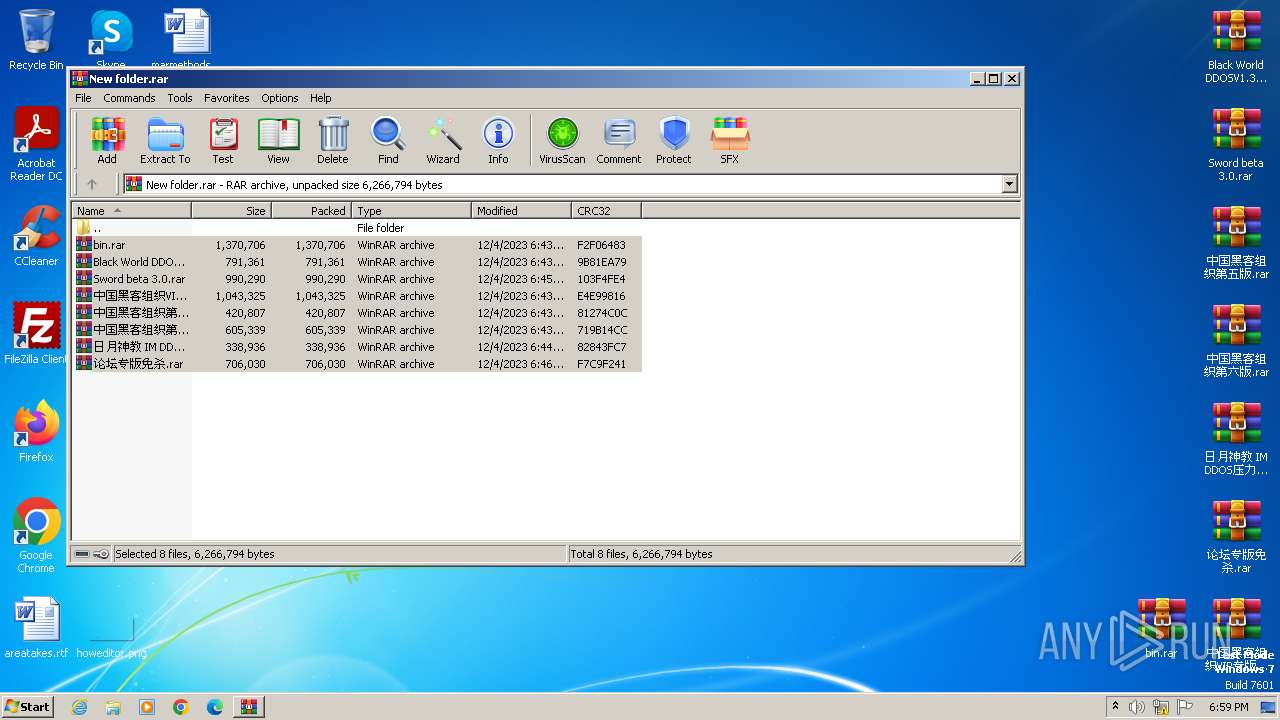Open the View file tool
The height and width of the screenshot is (720, 1280).
point(278,140)
